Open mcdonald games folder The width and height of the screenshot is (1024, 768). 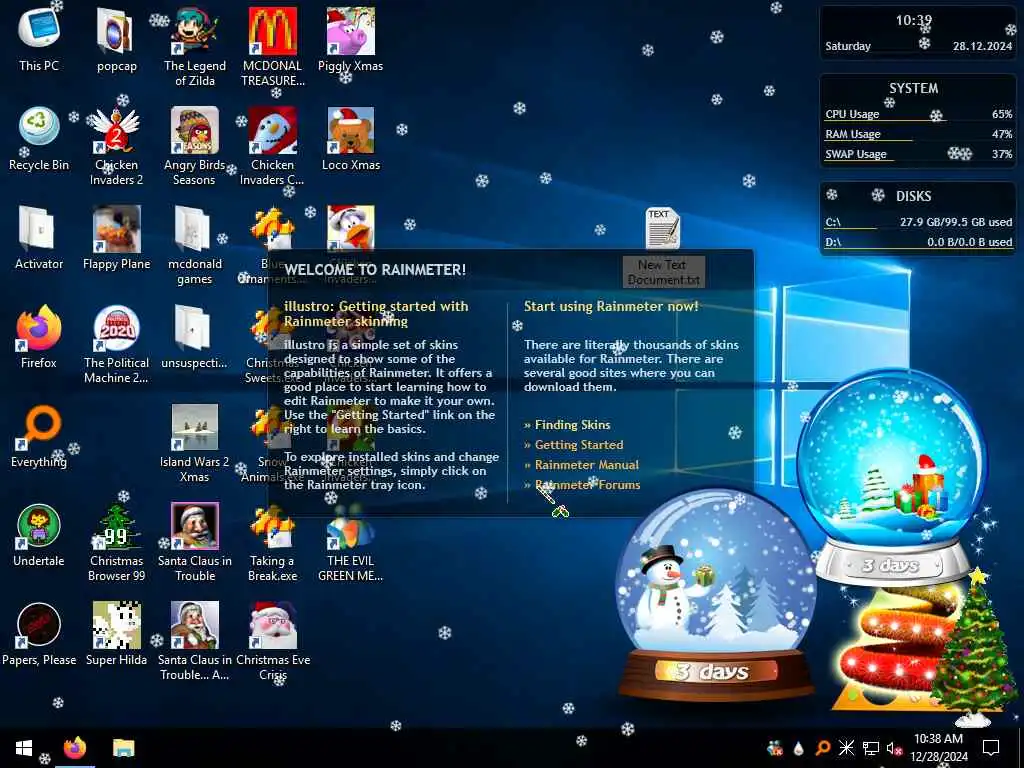point(195,244)
